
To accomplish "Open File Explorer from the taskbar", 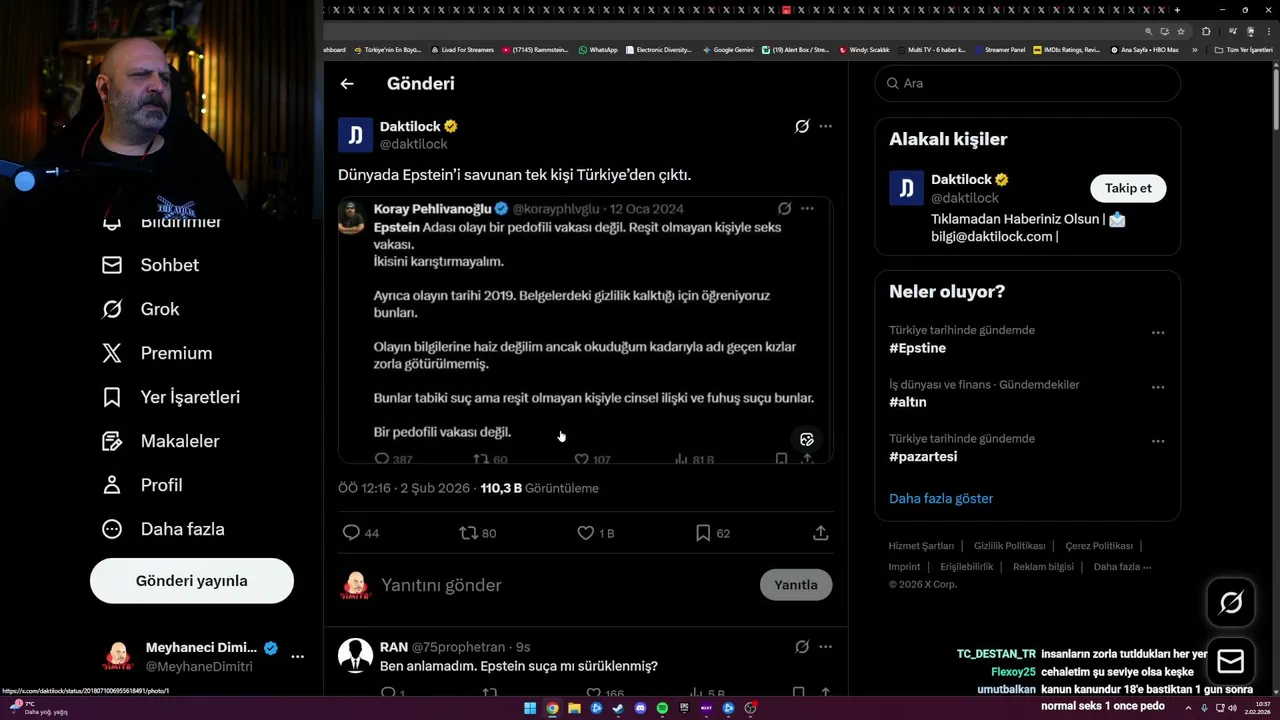I will click(x=574, y=708).
